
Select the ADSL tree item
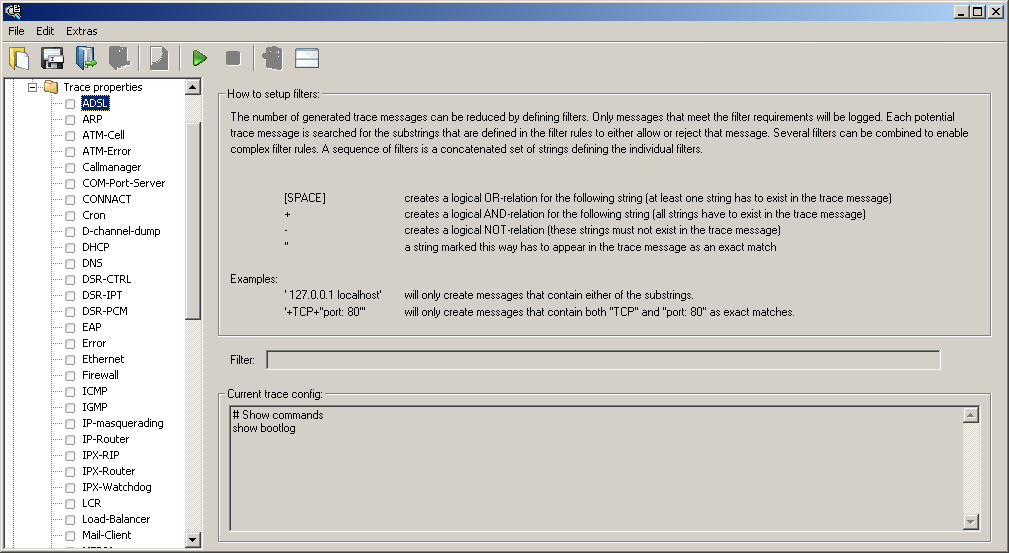pos(95,103)
